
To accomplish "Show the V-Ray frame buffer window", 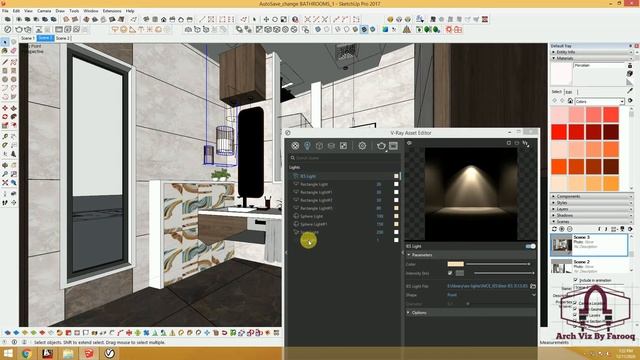I will tap(393, 146).
